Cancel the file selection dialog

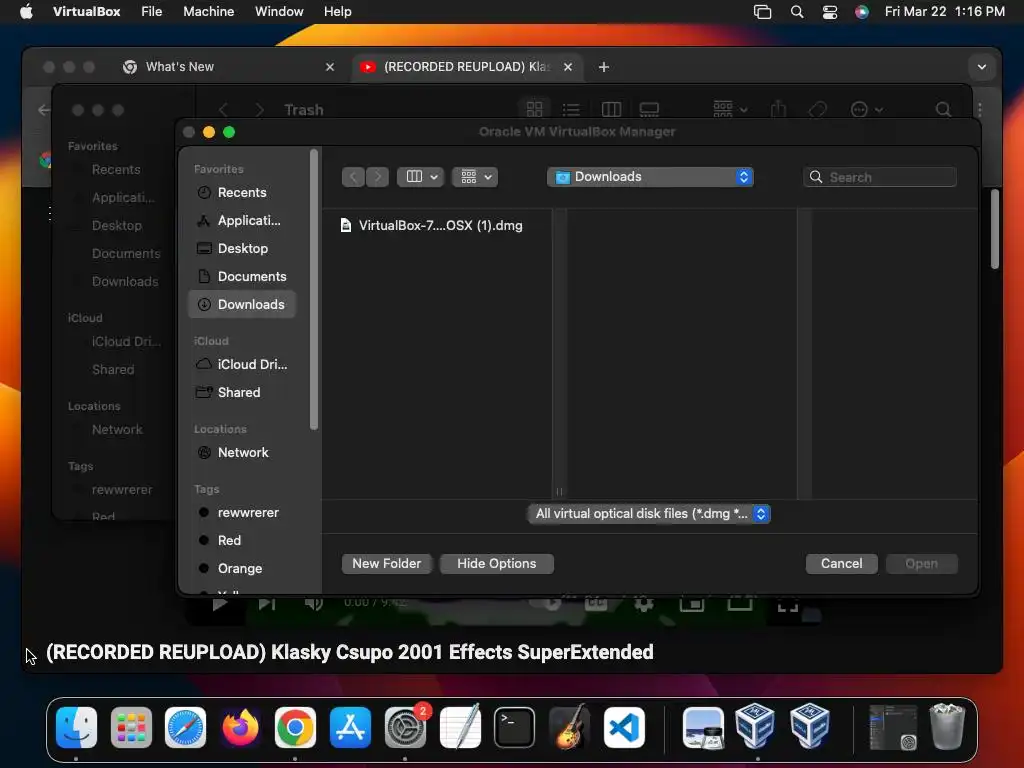pos(841,564)
